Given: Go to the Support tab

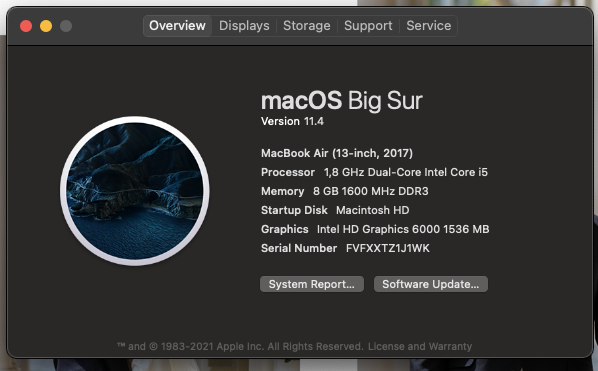Looking at the screenshot, I should (368, 26).
